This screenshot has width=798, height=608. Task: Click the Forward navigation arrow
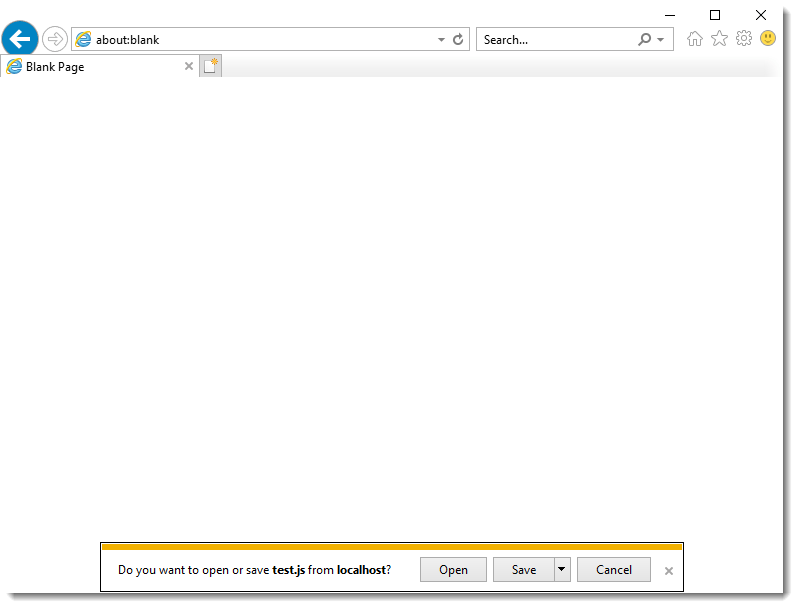[55, 40]
